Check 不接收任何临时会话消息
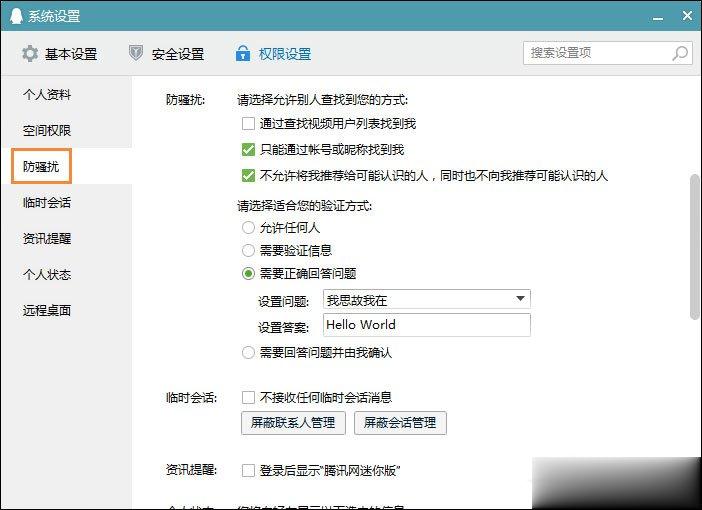 pos(248,397)
